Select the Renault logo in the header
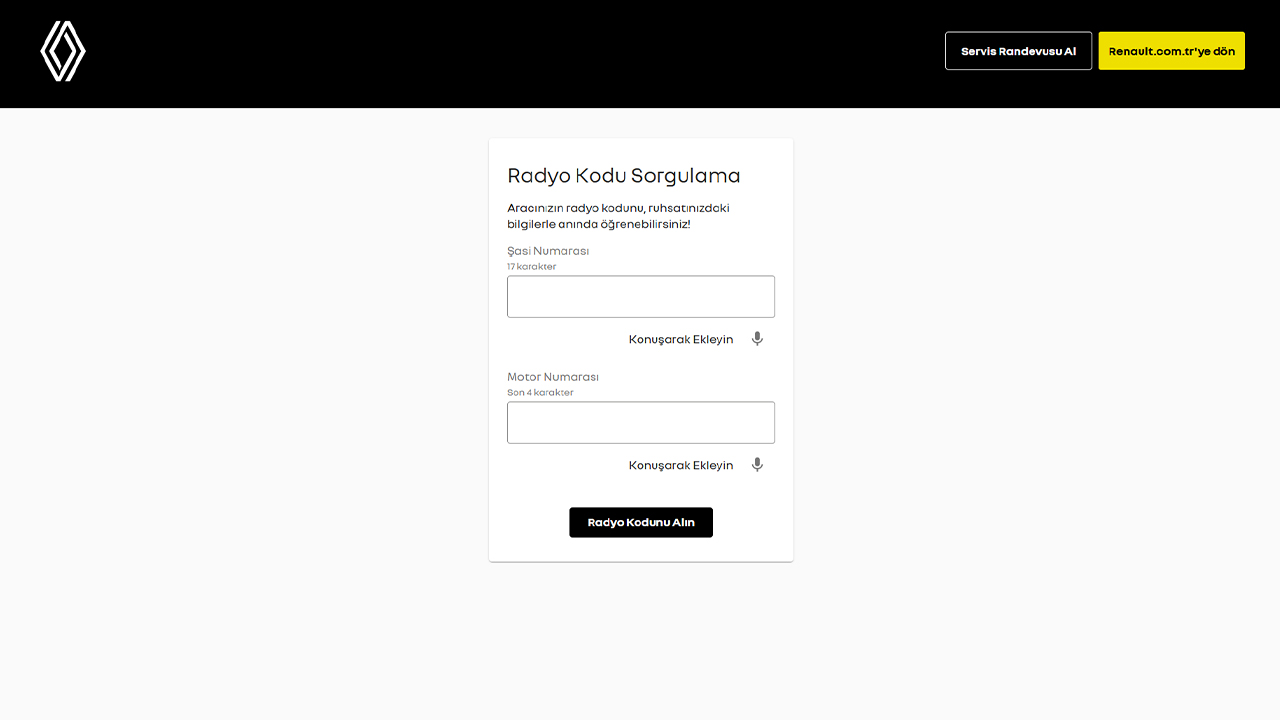Screen dimensions: 1280x720 click(62, 51)
